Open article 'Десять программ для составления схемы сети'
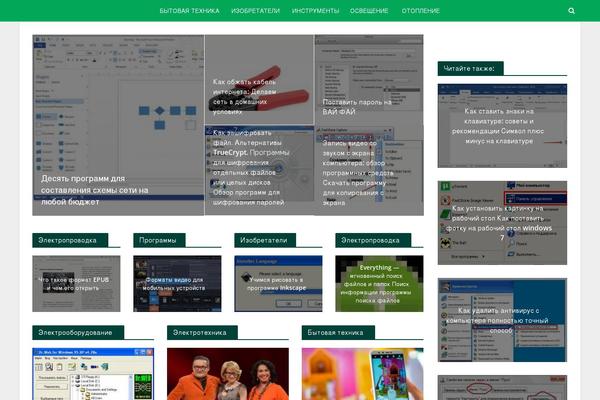 [x=118, y=125]
